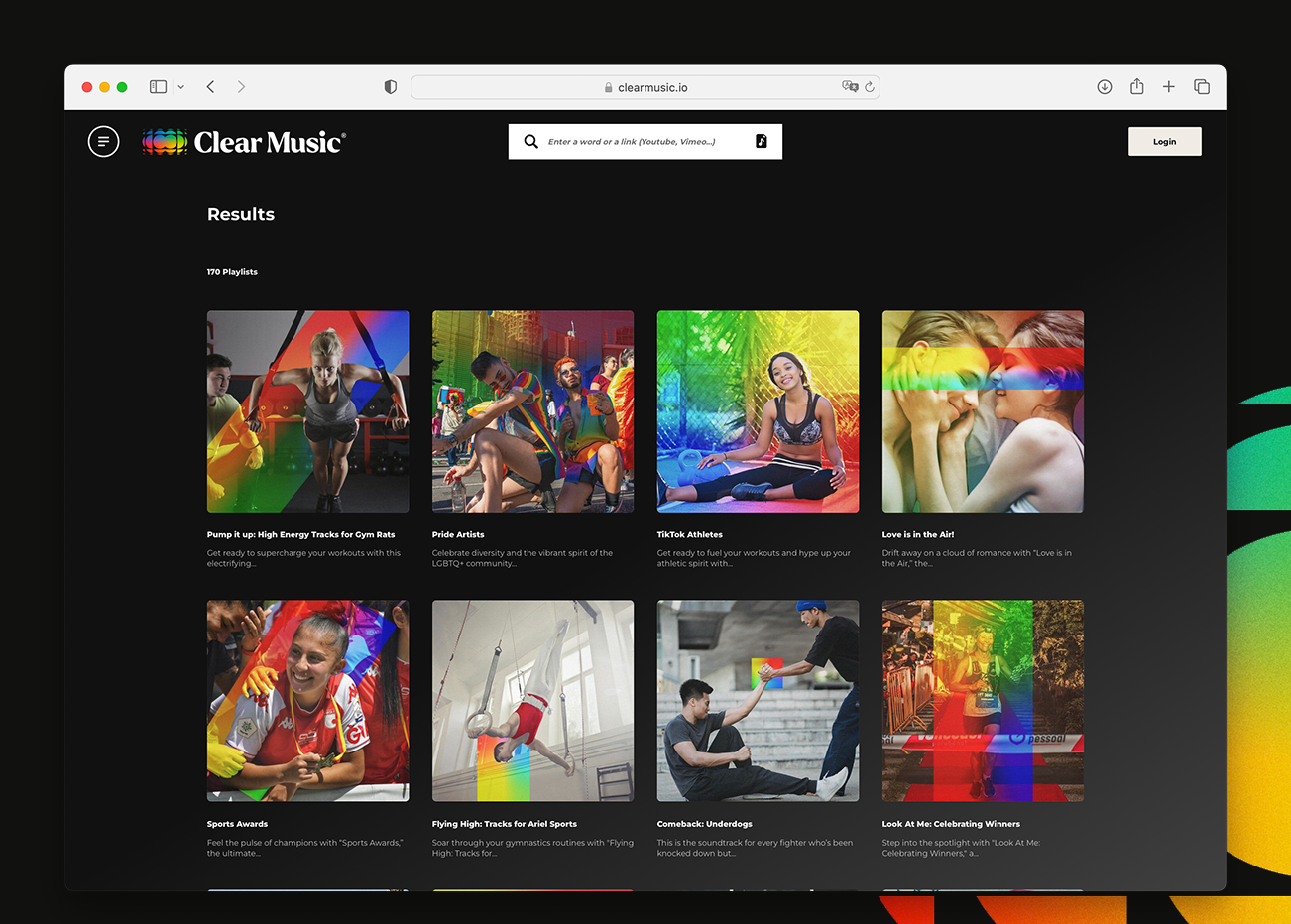
Task: Open the Pump it up playlist thumbnail
Action: click(x=308, y=411)
